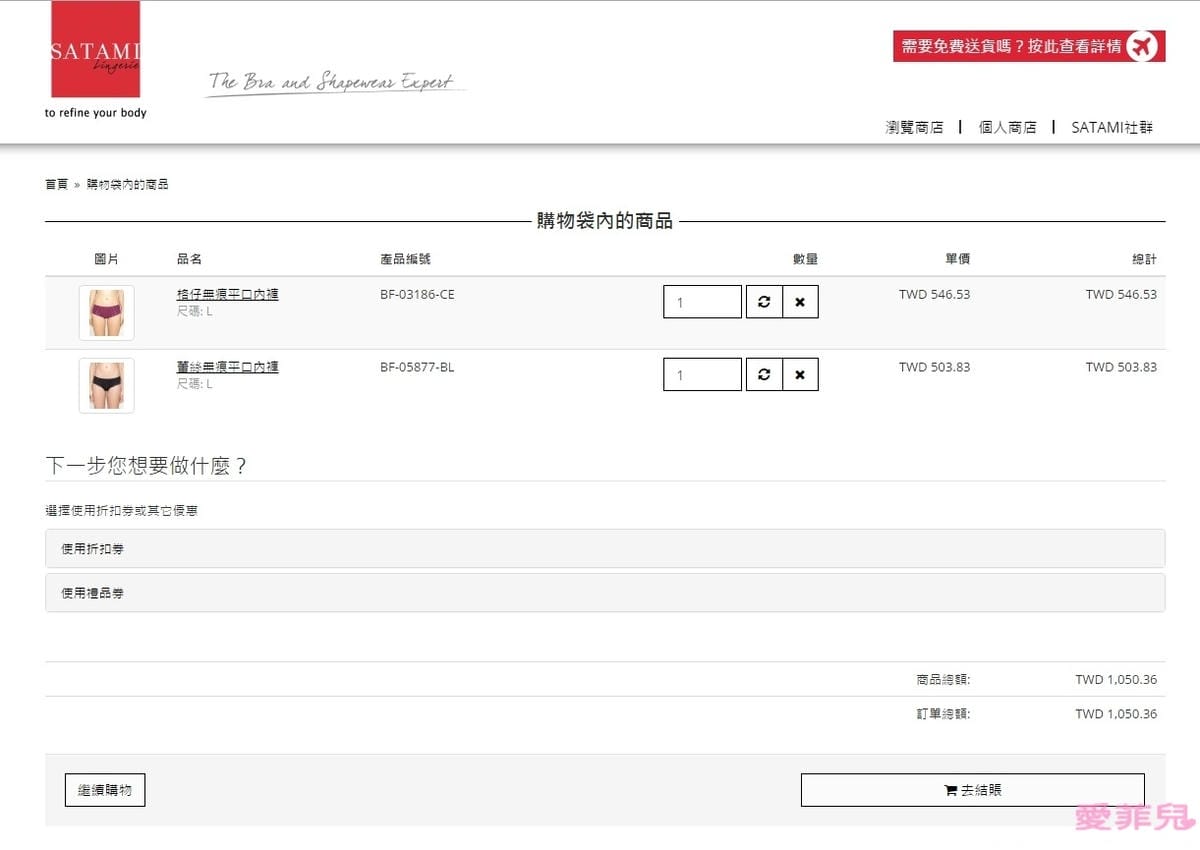The height and width of the screenshot is (850, 1200).
Task: Click quantity field for BF-05877-BL
Action: click(x=702, y=375)
